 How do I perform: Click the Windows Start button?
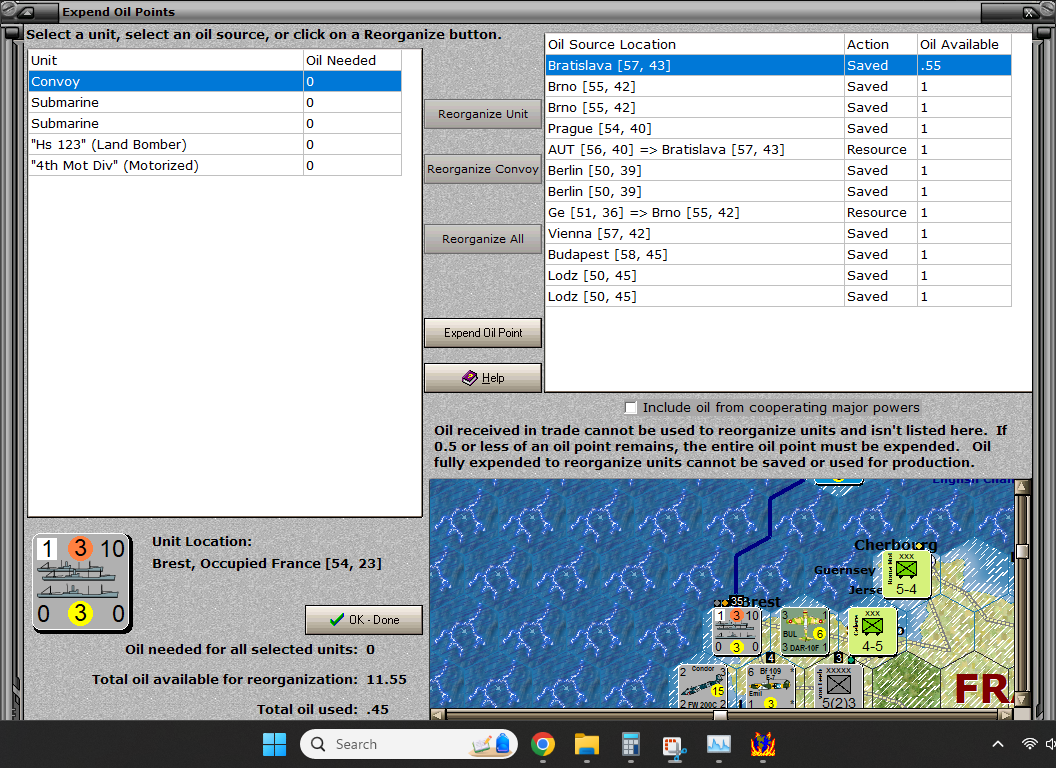pos(274,744)
